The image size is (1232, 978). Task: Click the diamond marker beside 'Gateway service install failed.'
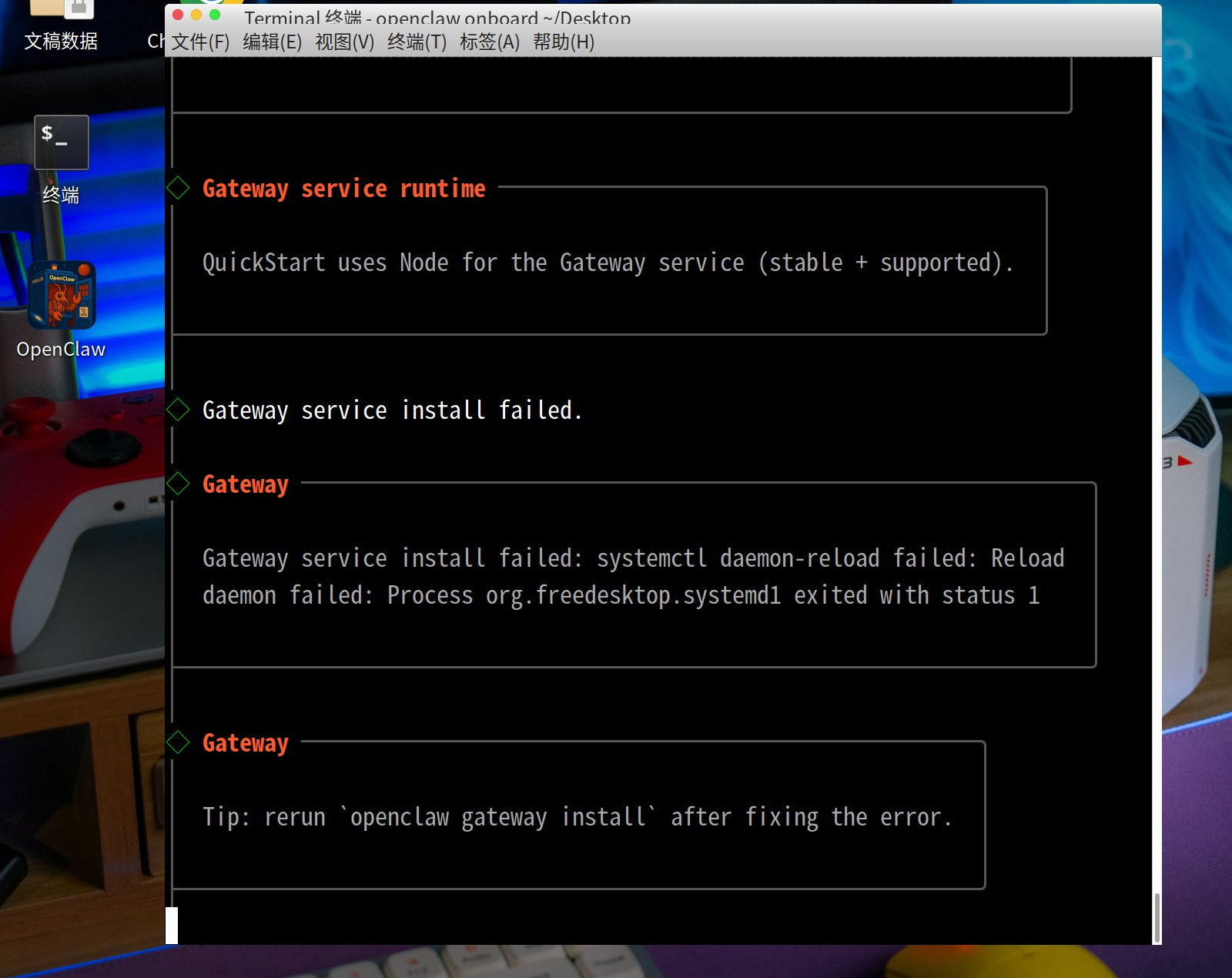[x=179, y=410]
